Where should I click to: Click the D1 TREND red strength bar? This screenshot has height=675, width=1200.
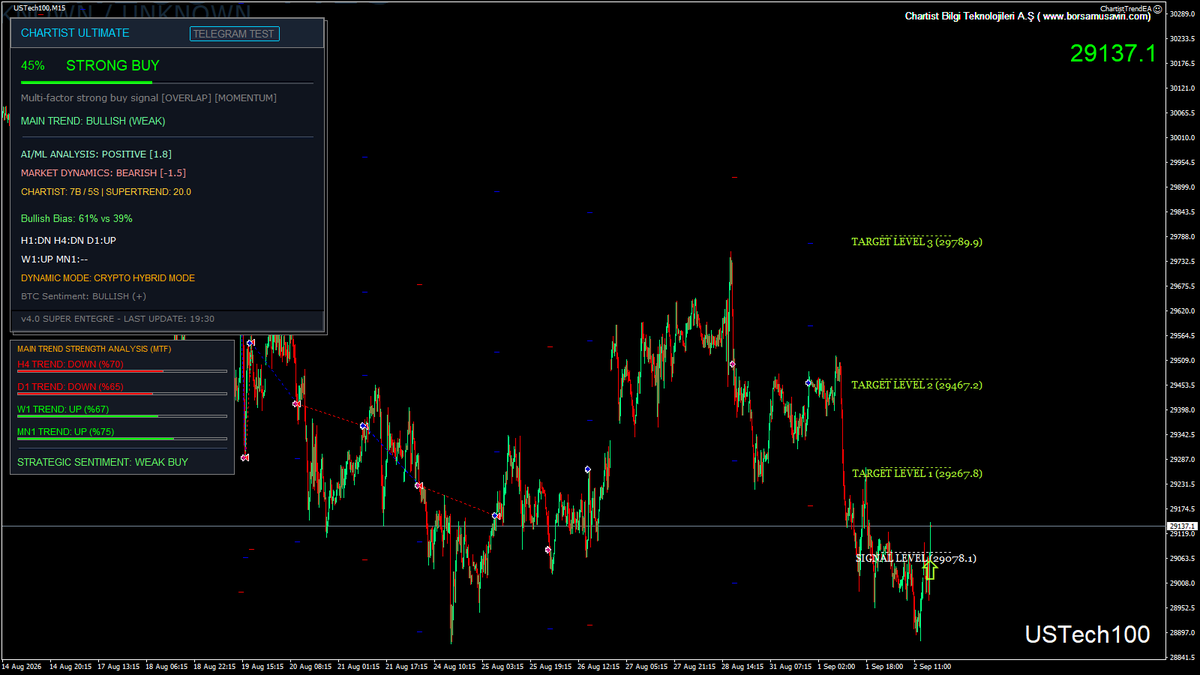pos(122,394)
